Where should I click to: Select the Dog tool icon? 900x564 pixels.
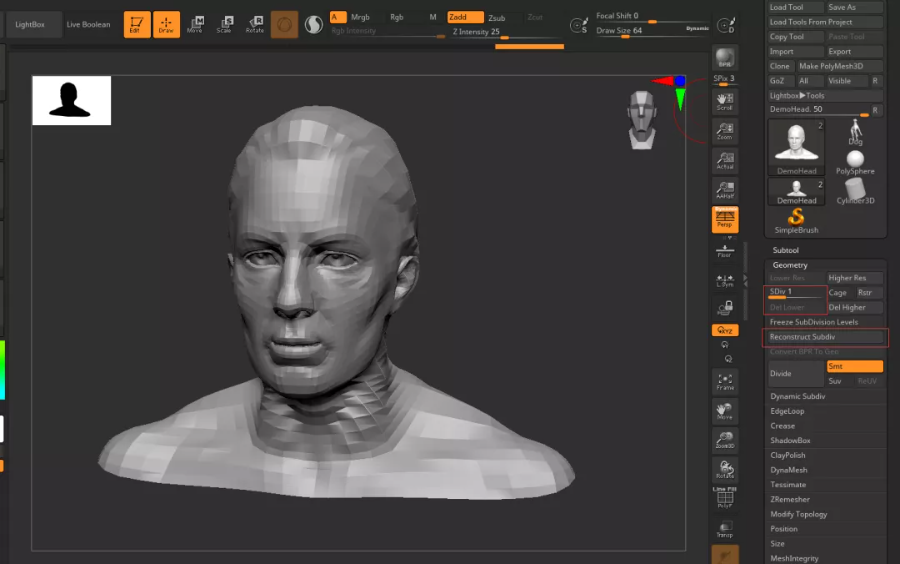(855, 133)
